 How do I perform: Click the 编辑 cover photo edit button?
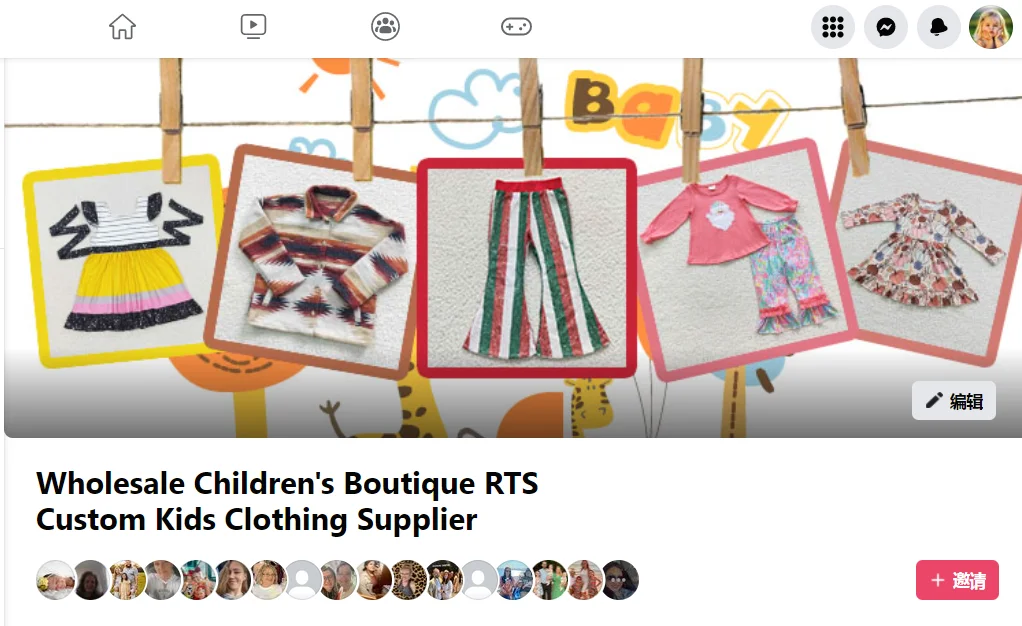tap(954, 400)
